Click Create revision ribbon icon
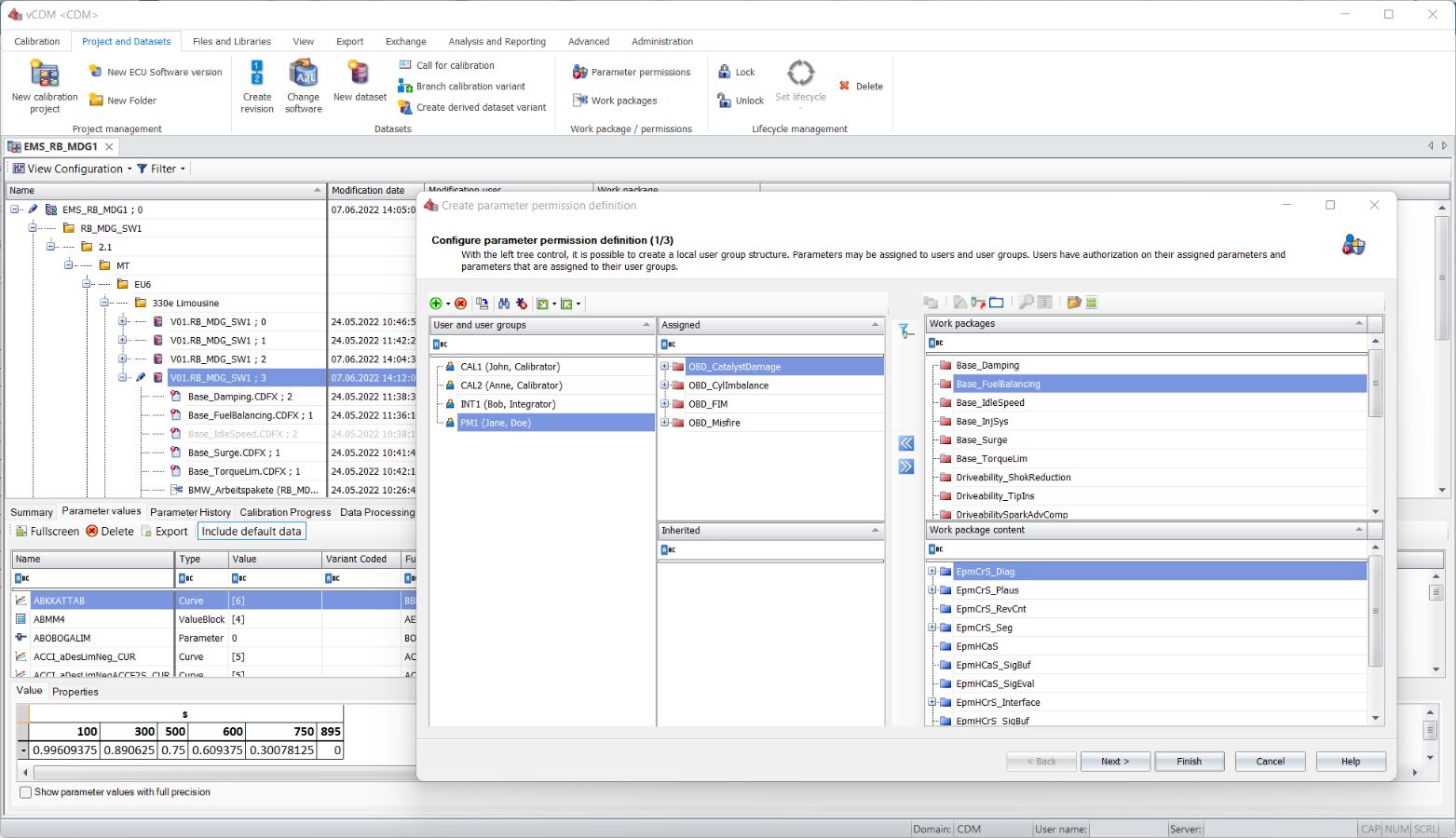This screenshot has width=1456, height=838. pyautogui.click(x=257, y=73)
